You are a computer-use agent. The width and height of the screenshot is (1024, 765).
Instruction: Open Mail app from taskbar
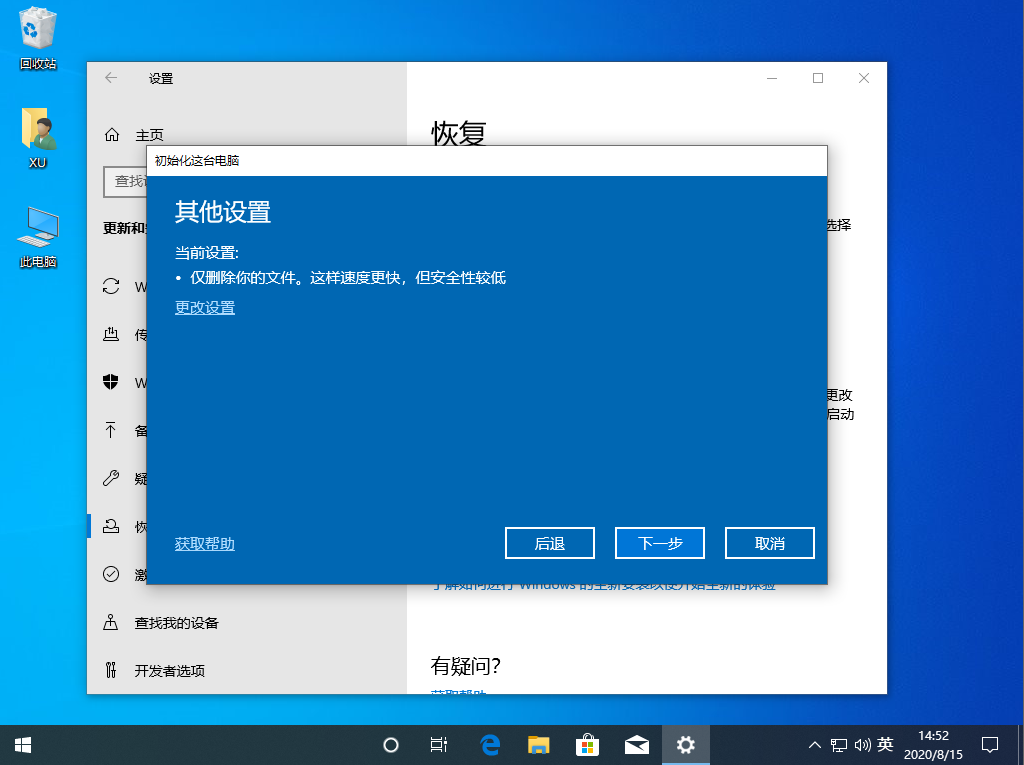(x=637, y=745)
